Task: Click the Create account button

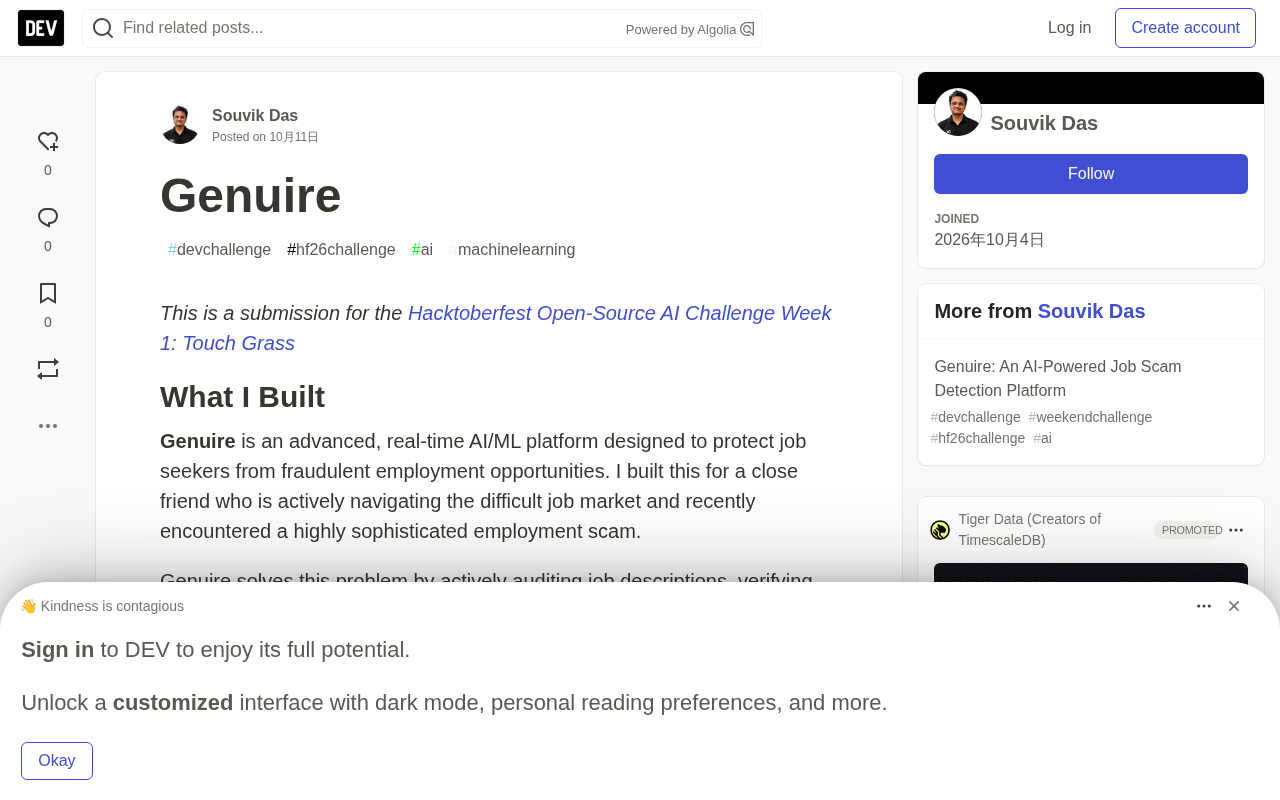Action: [x=1185, y=28]
